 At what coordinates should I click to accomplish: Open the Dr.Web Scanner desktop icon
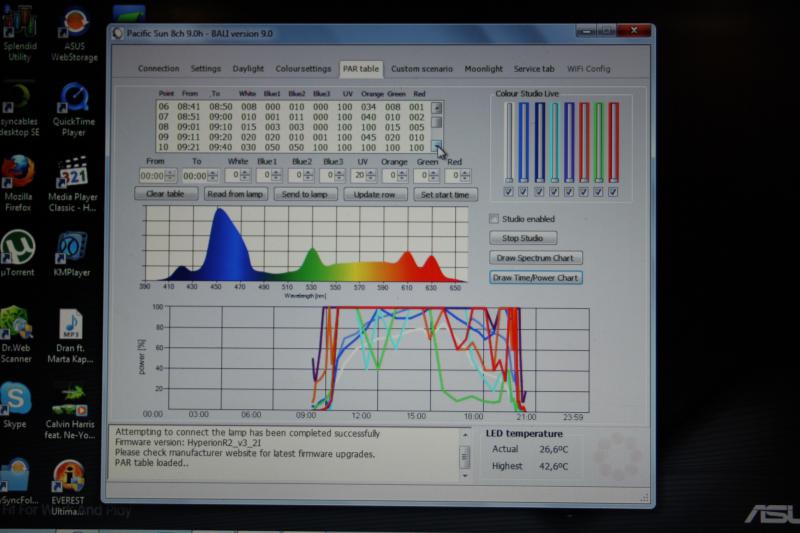16,322
